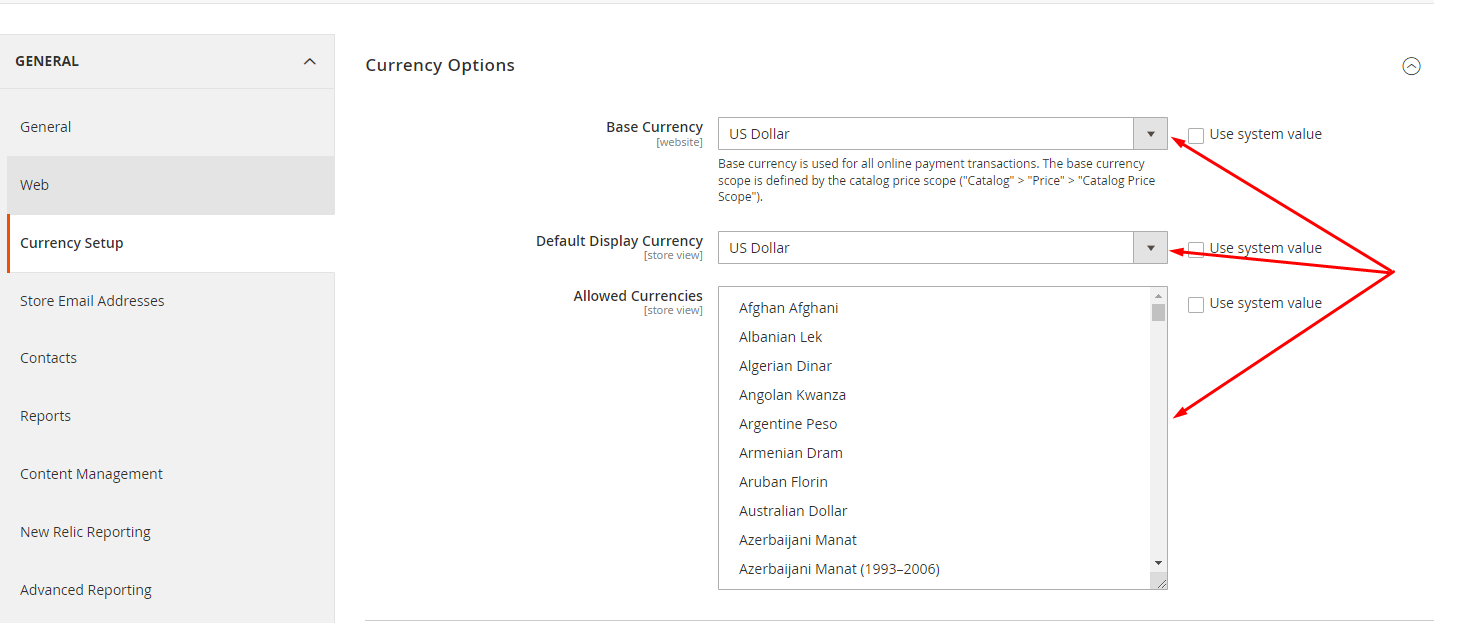This screenshot has width=1460, height=623.
Task: Select the Web settings section
Action: click(35, 184)
